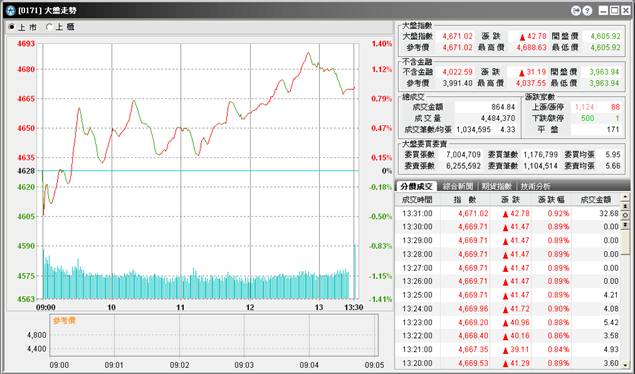Click the application logo icon in title bar
This screenshot has width=635, height=374.
coord(11,11)
